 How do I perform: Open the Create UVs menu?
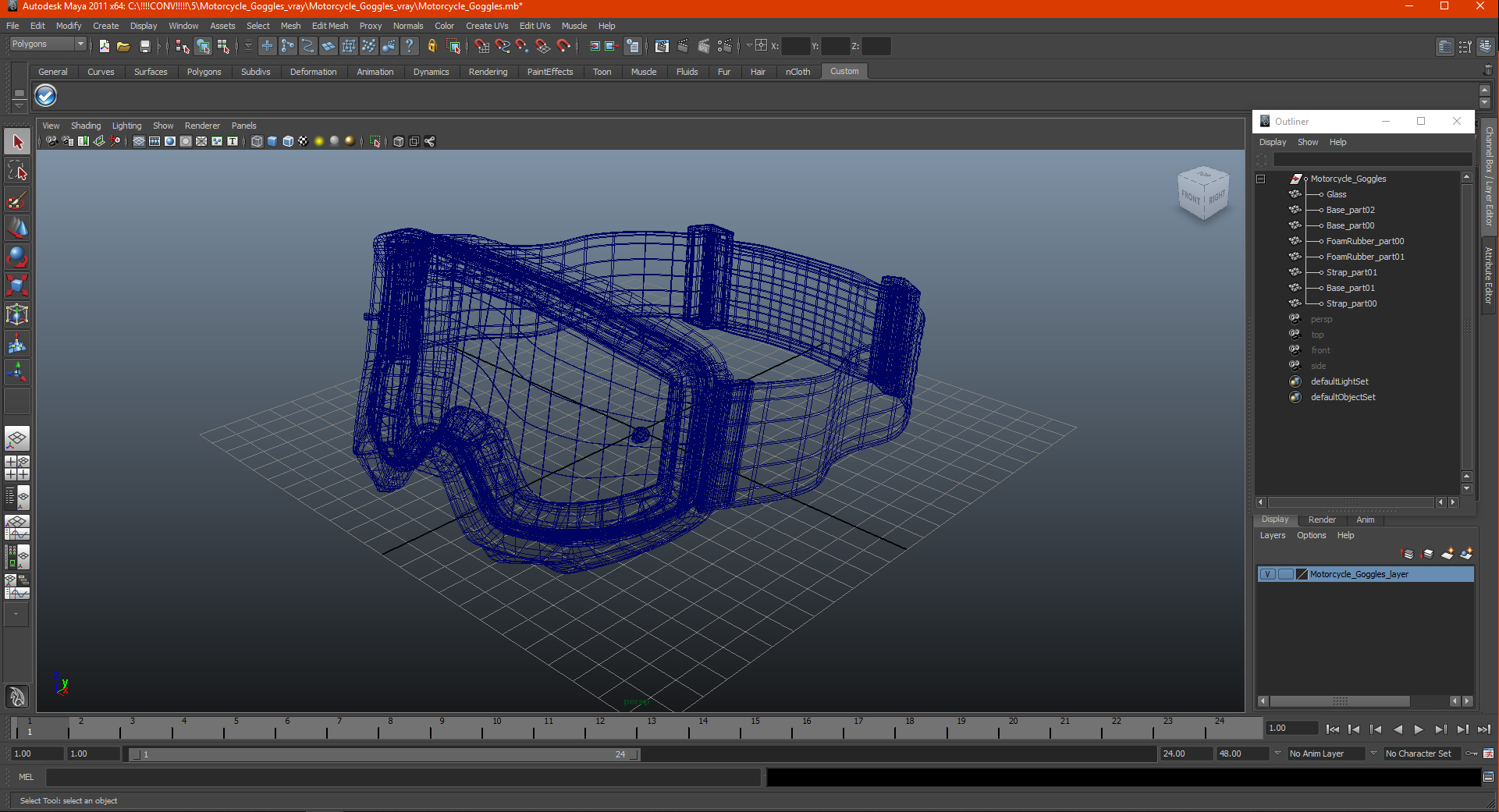click(x=487, y=26)
